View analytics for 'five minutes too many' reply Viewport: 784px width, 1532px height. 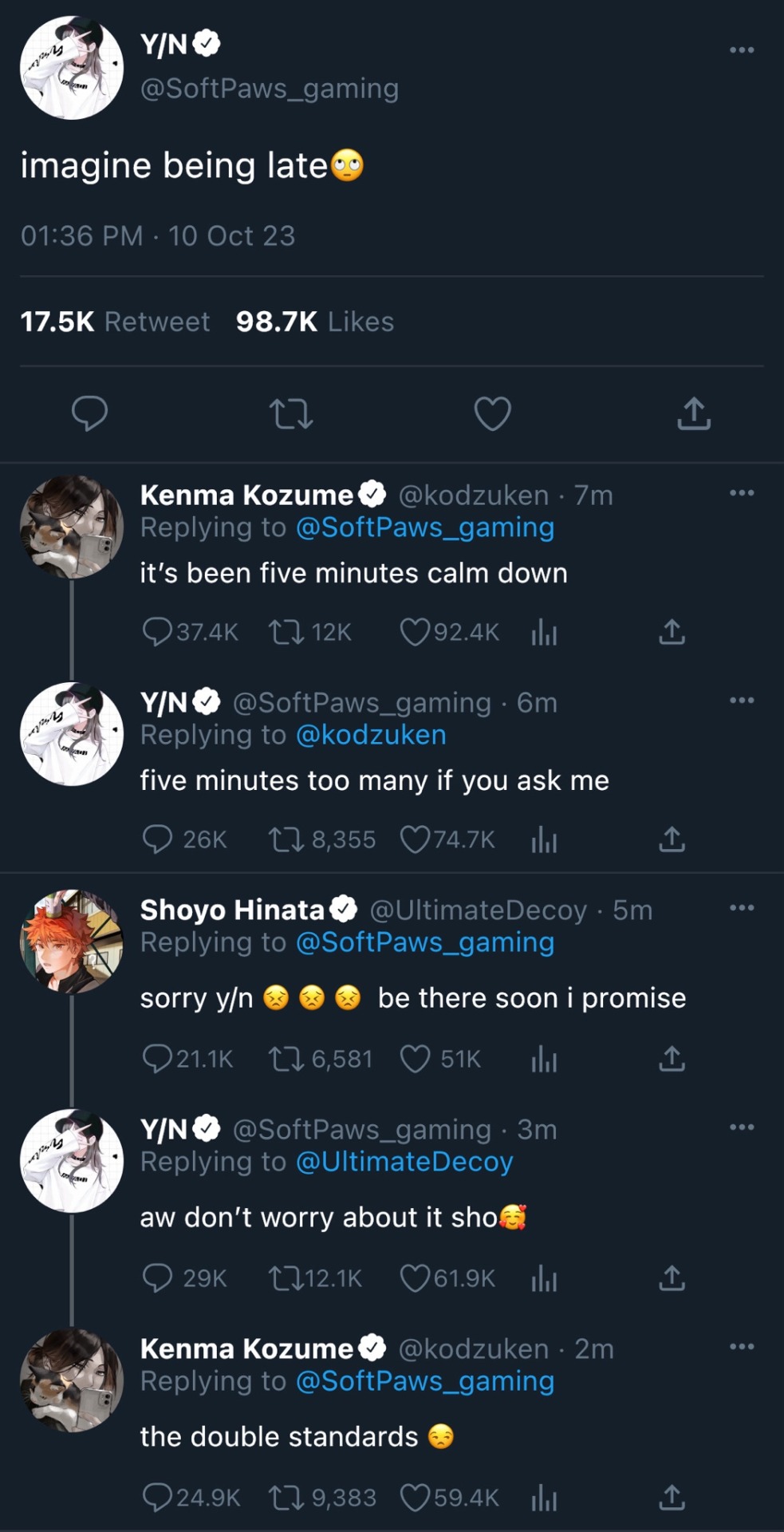[544, 840]
